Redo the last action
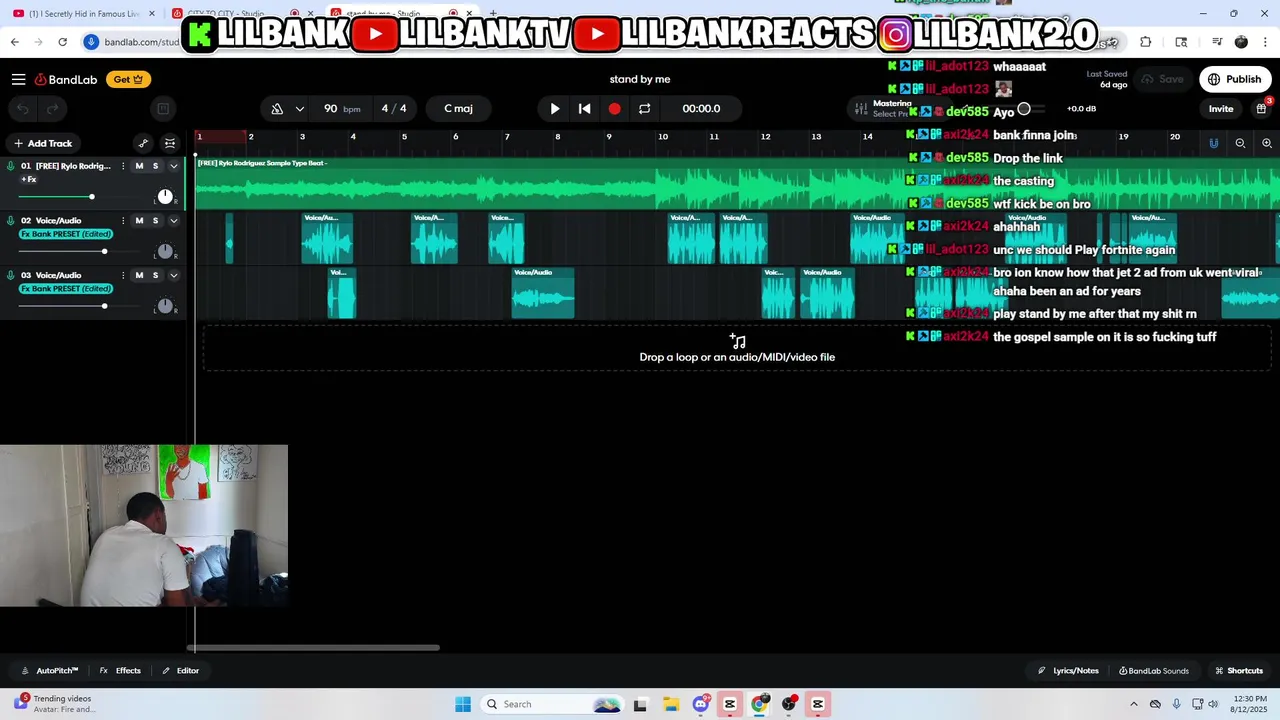The image size is (1280, 720). 53,109
